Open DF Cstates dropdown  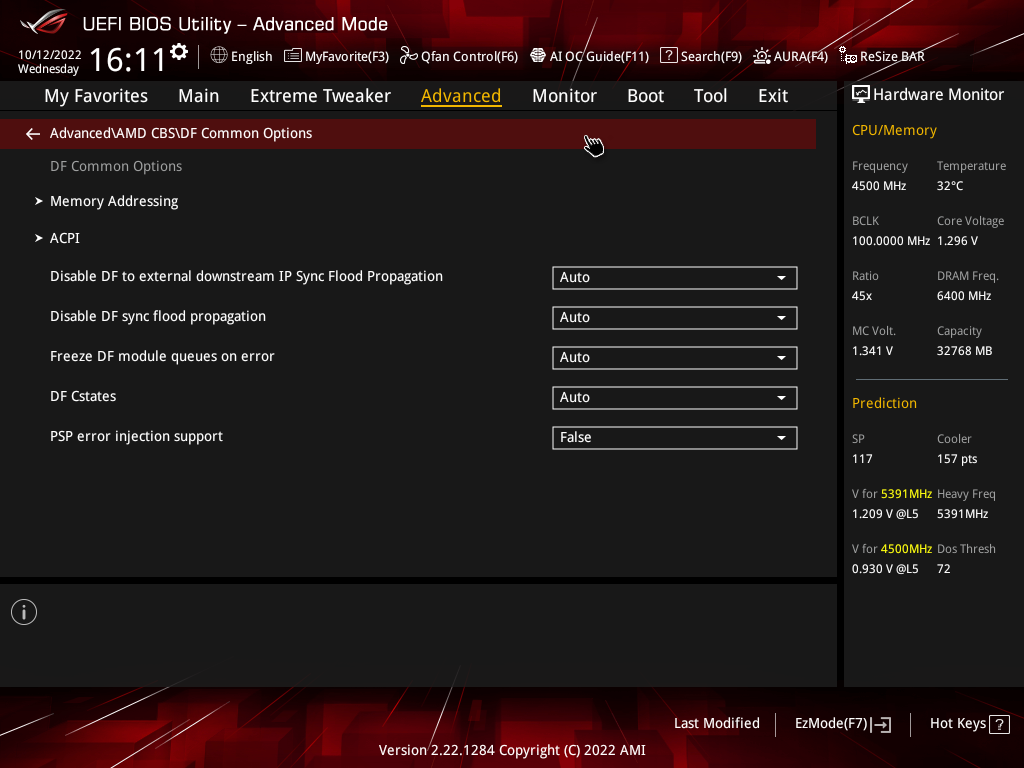pos(675,398)
